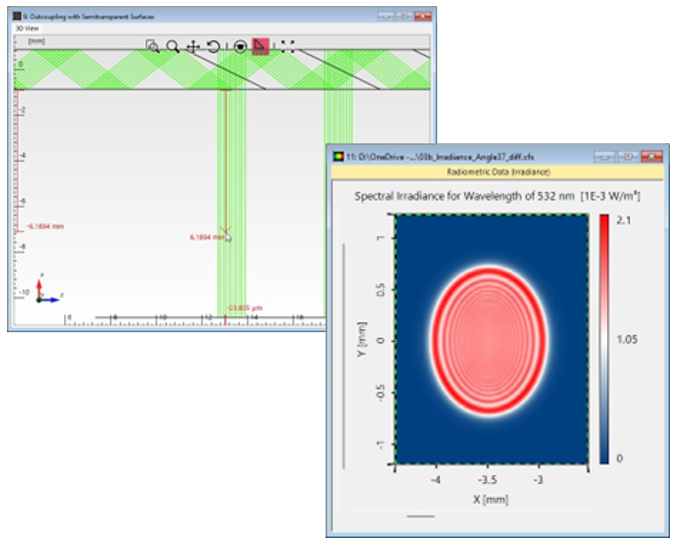Click the red-blue irradiance color scale bar
The height and width of the screenshot is (544, 675).
606,340
